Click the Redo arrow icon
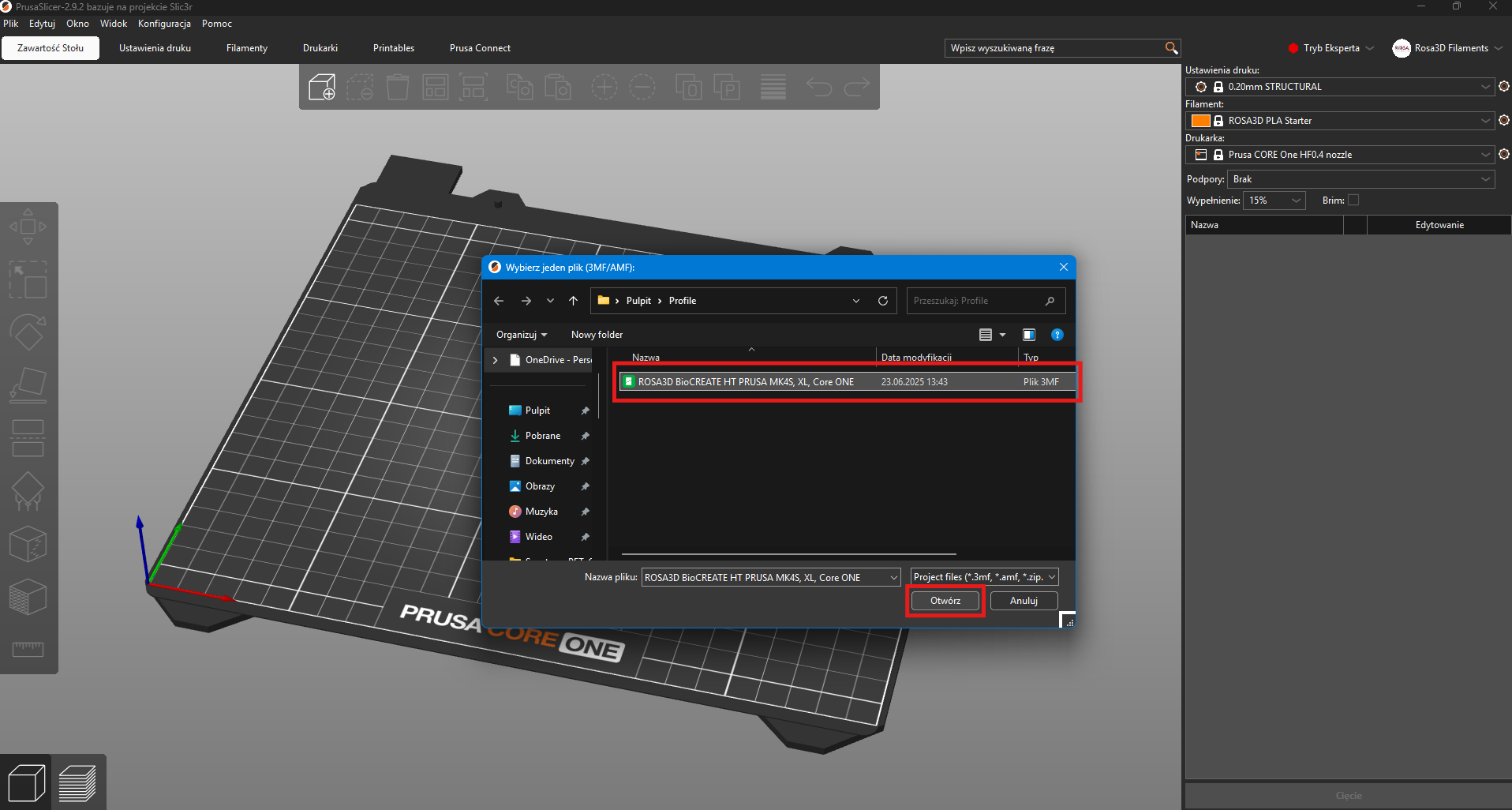1512x810 pixels. pos(857,87)
